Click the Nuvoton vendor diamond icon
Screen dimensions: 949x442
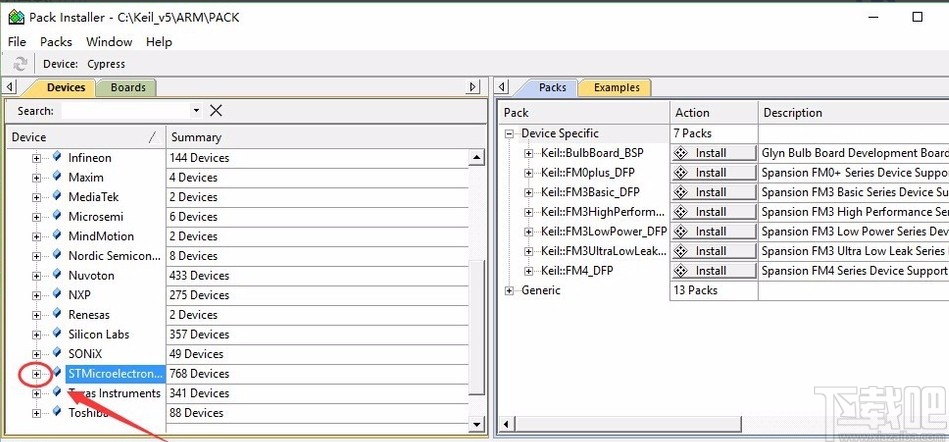coord(57,274)
